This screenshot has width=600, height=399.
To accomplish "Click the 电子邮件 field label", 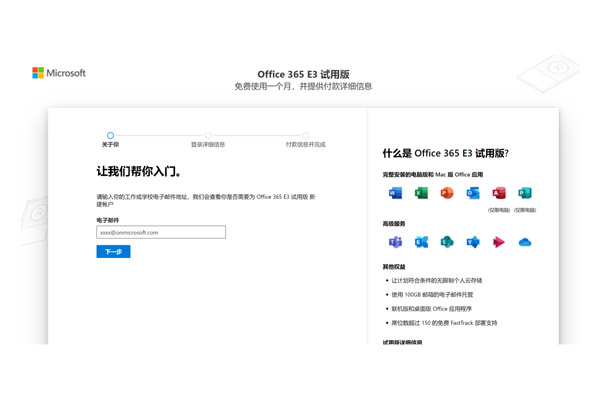I will coord(108,220).
